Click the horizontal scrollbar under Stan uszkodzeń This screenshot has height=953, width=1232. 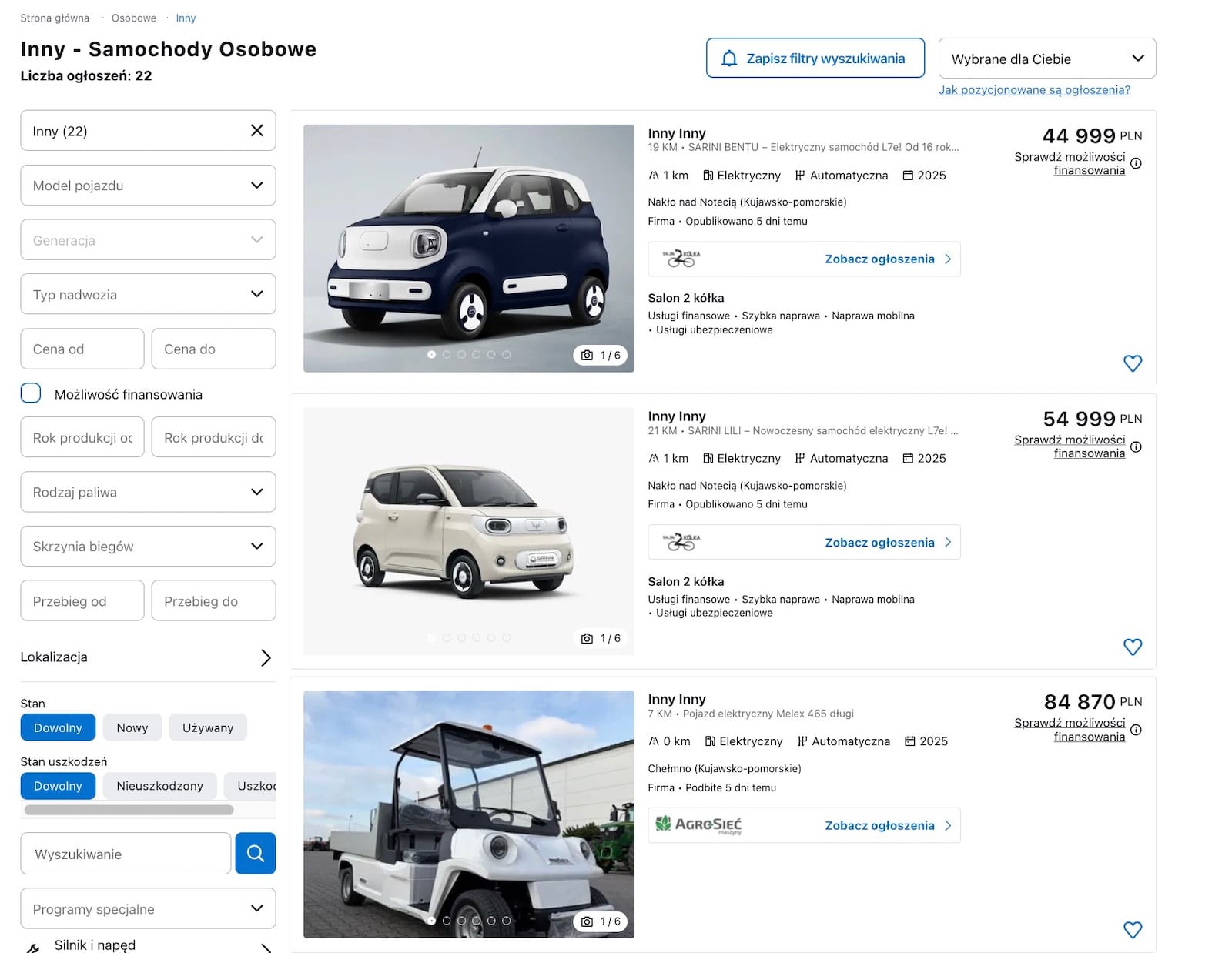click(129, 810)
